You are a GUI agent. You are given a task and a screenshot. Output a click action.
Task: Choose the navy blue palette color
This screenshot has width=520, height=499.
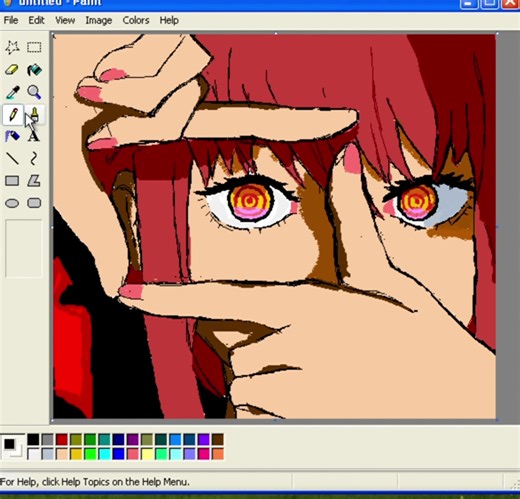pyautogui.click(x=119, y=439)
